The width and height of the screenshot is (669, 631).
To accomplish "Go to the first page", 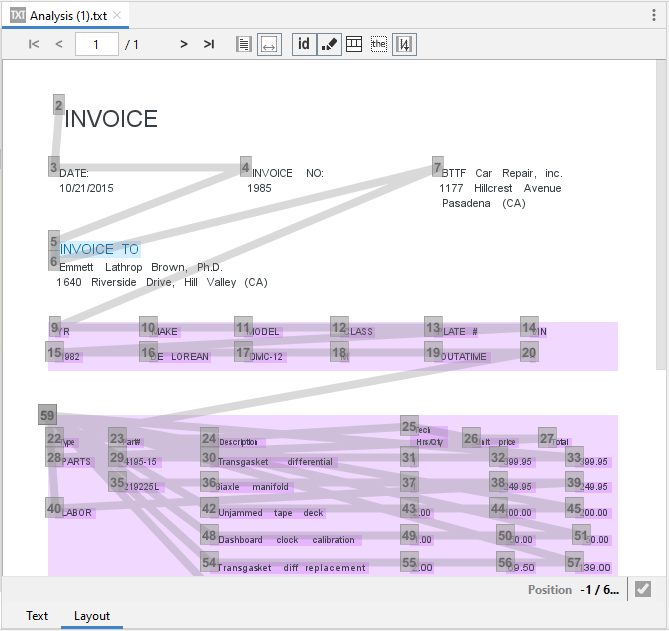I will (x=34, y=44).
